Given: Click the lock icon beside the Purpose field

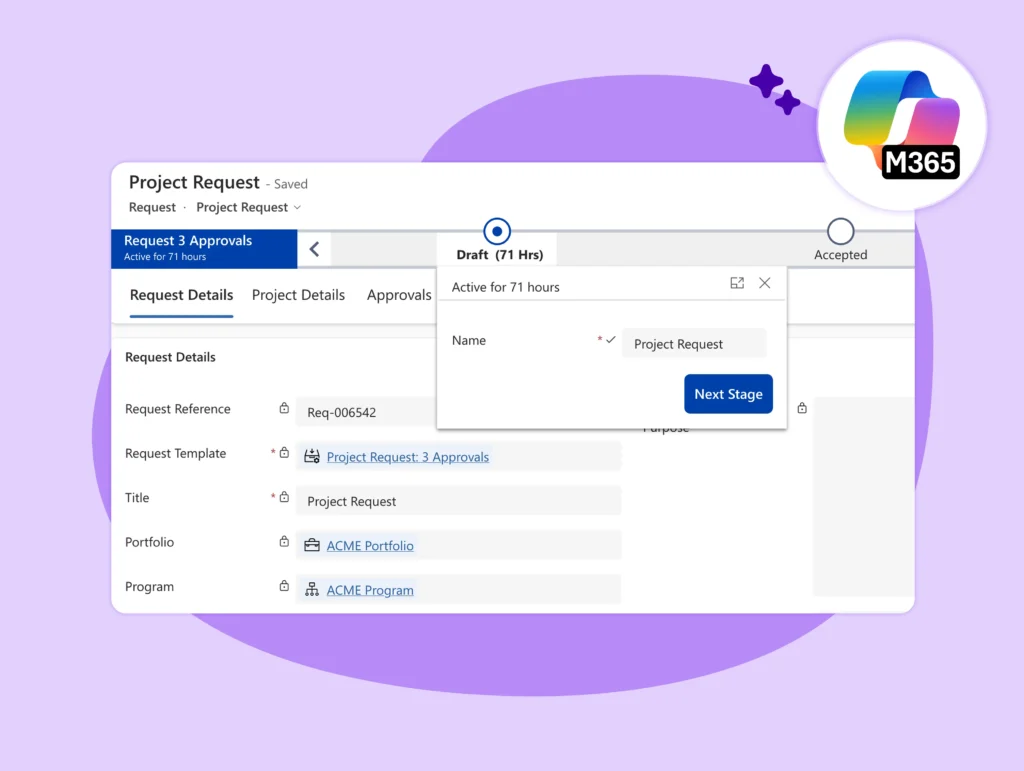Looking at the screenshot, I should 802,408.
